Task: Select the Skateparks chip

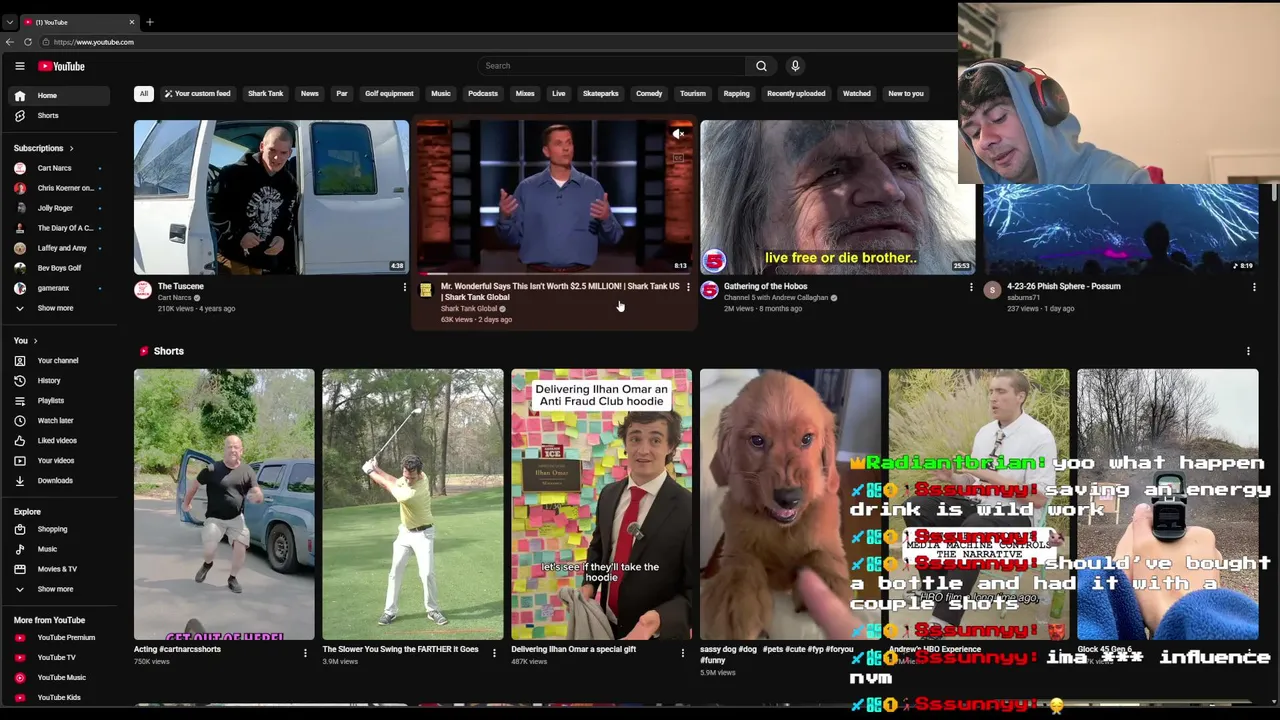Action: (601, 94)
